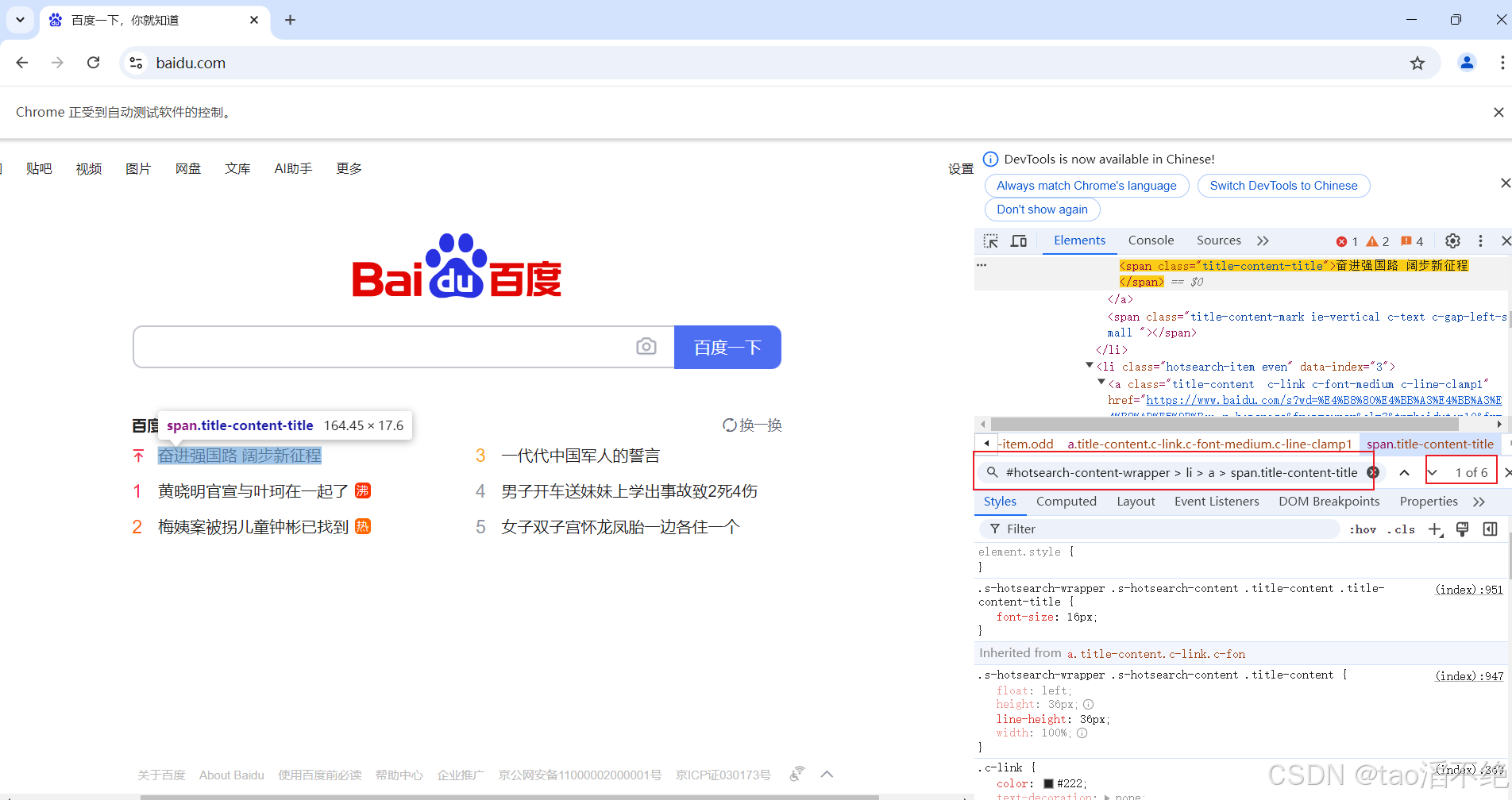Open the Properties tab

tap(1429, 502)
